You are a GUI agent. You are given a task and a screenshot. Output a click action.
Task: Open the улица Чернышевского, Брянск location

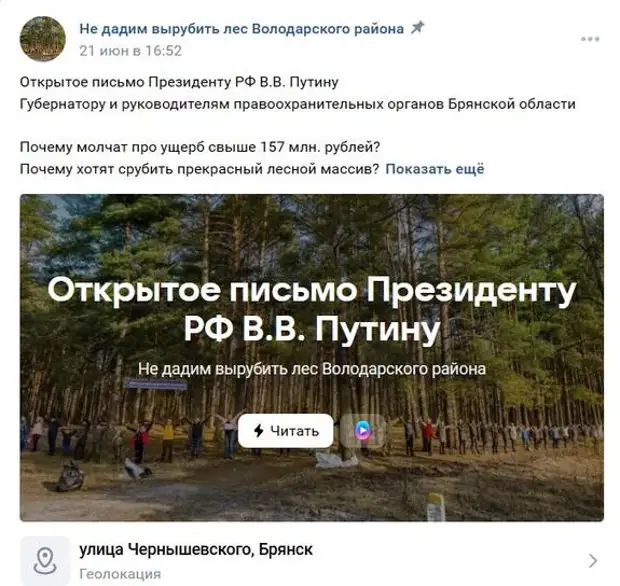tap(196, 549)
